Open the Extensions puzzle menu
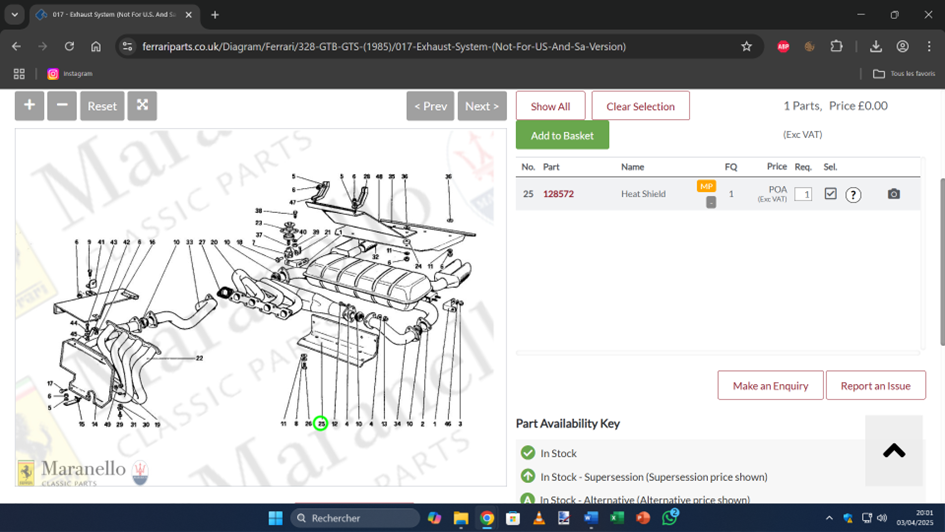Viewport: 945px width, 532px height. (x=837, y=46)
